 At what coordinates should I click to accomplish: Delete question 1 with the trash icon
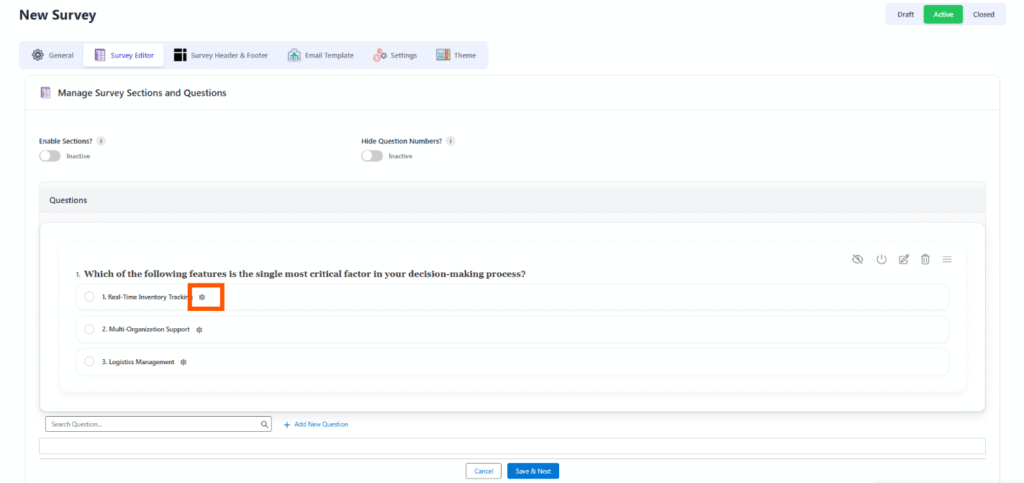(x=925, y=259)
